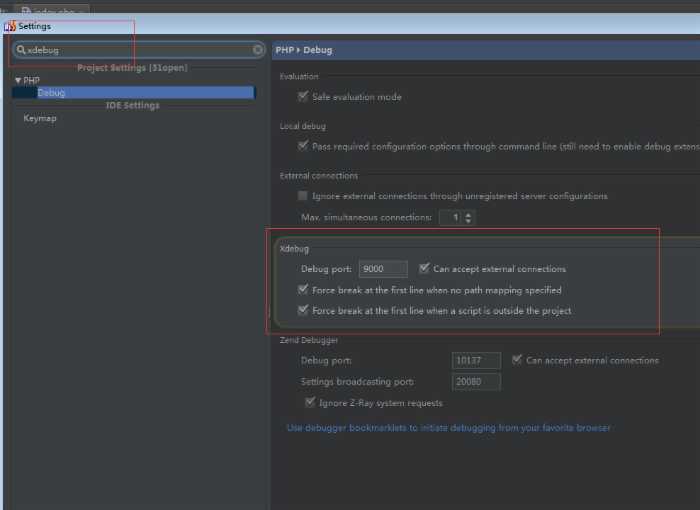Click the Evaluation section label
Screen dimensions: 700x510
(x=299, y=76)
